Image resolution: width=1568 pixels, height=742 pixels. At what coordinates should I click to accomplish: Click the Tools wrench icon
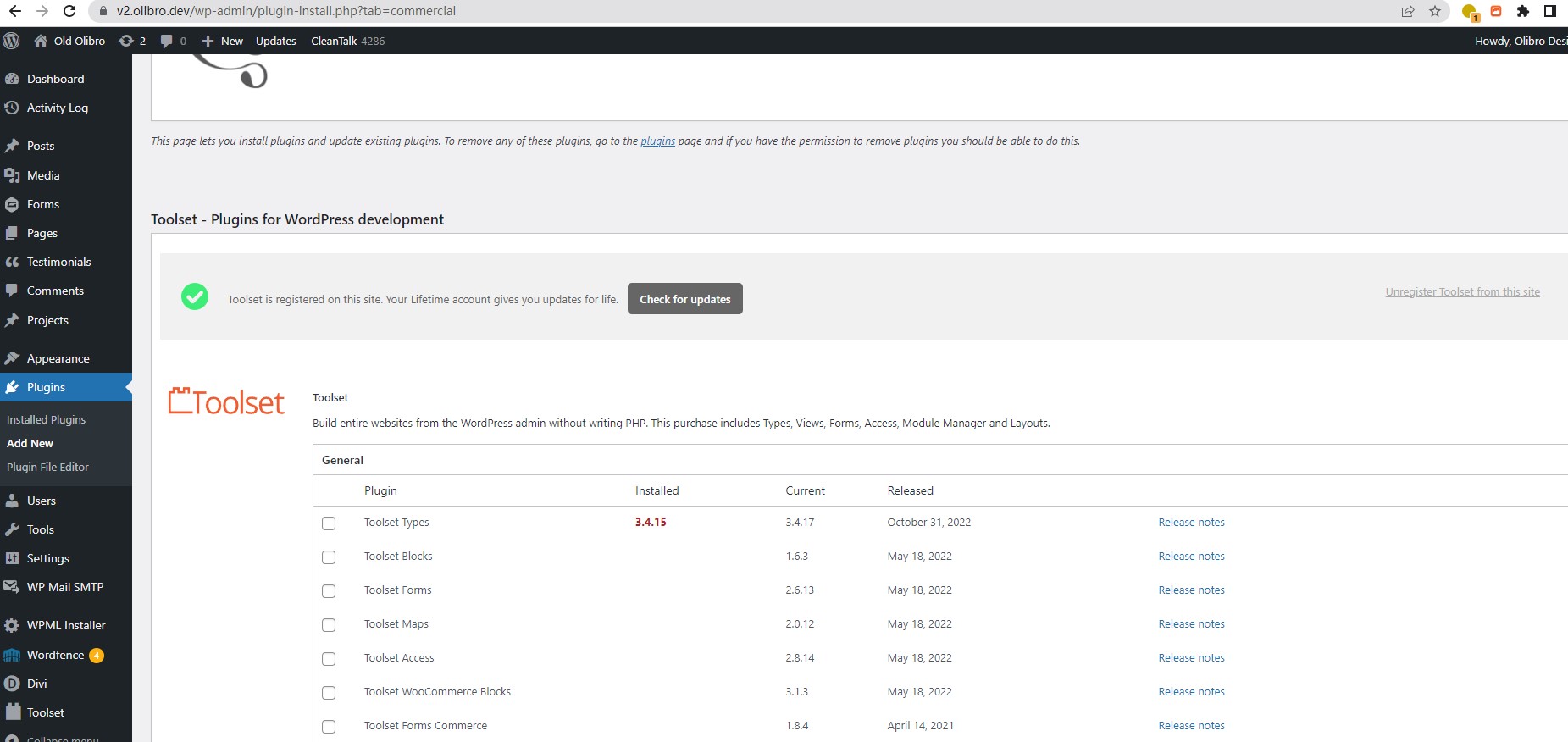click(x=12, y=529)
